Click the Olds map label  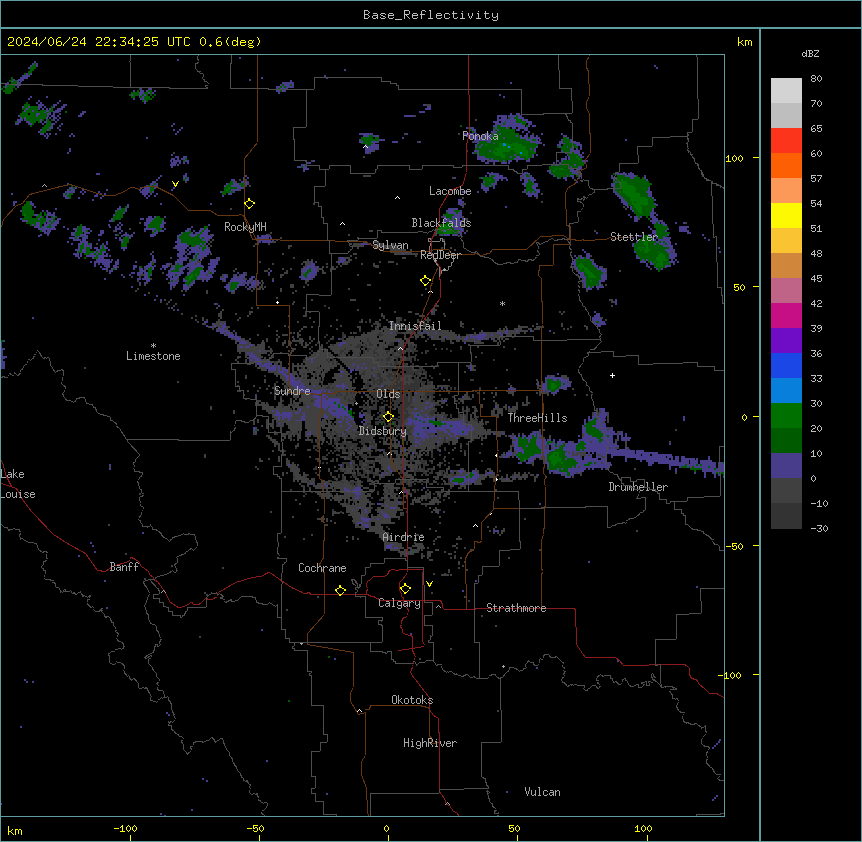(x=388, y=394)
